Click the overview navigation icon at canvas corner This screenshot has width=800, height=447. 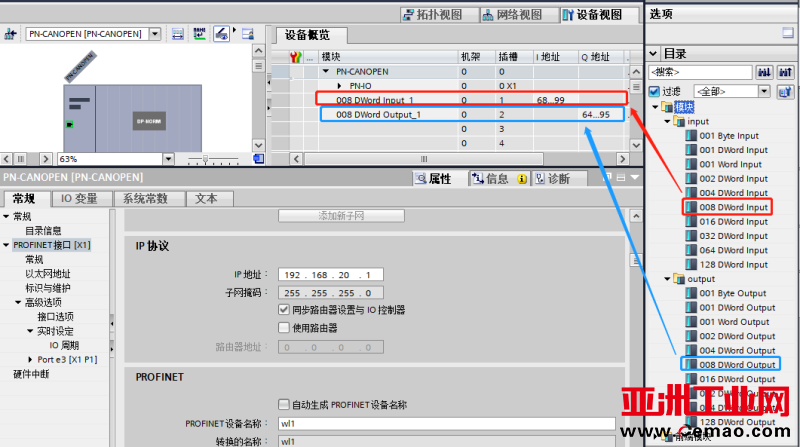[257, 158]
